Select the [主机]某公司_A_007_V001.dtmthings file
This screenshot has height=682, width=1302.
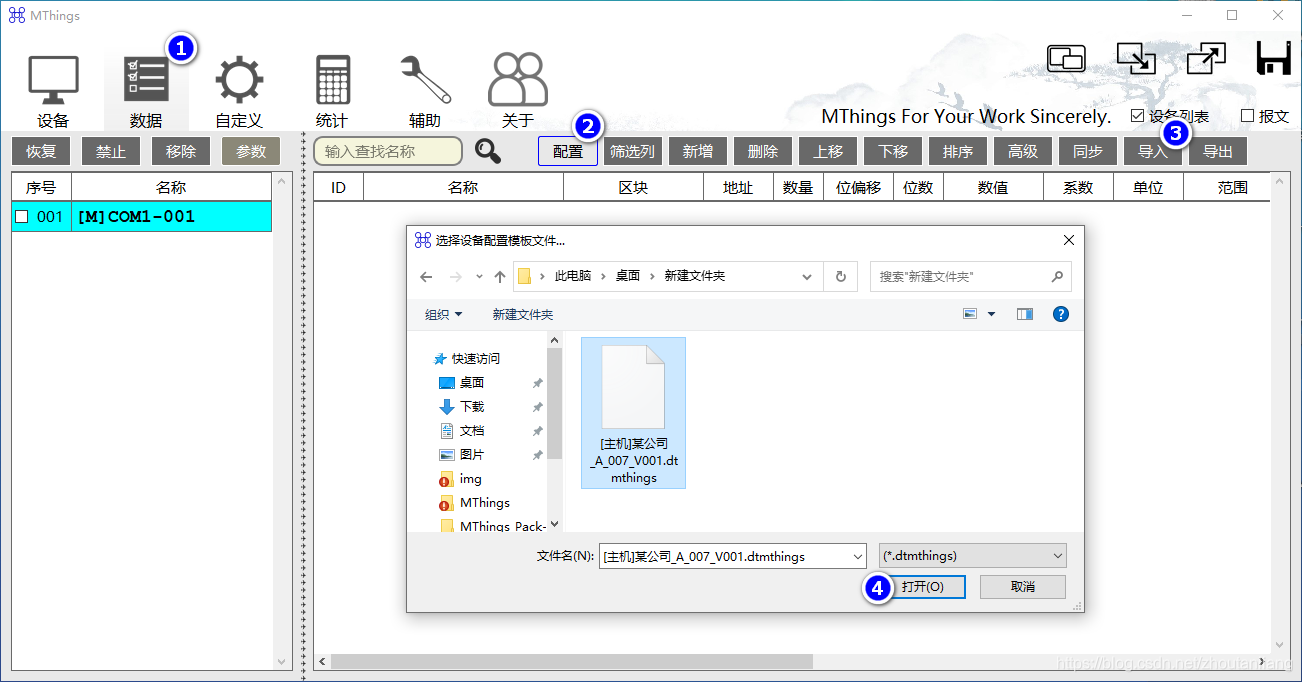point(633,412)
